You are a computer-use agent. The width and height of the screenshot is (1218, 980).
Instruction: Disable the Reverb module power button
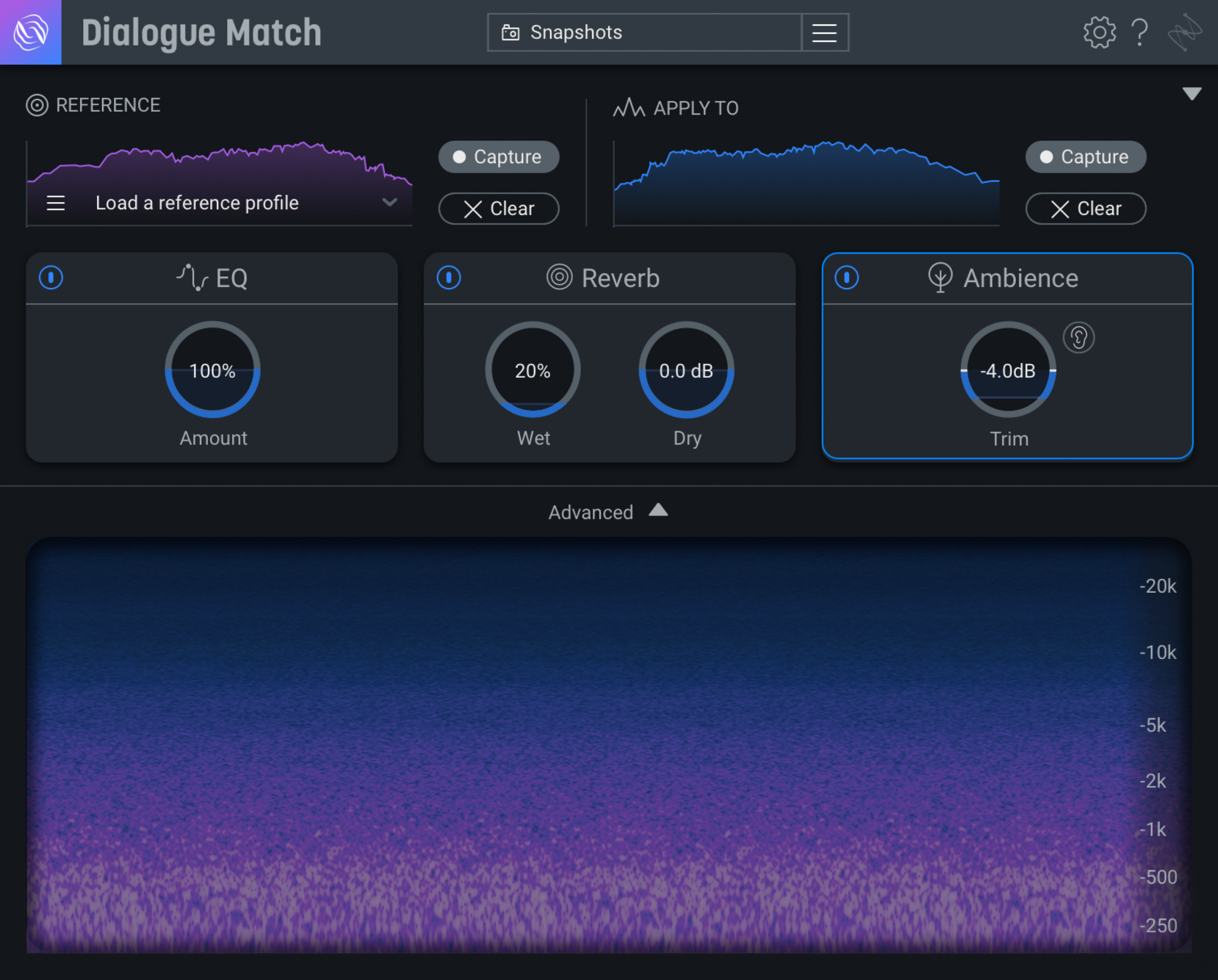[449, 277]
